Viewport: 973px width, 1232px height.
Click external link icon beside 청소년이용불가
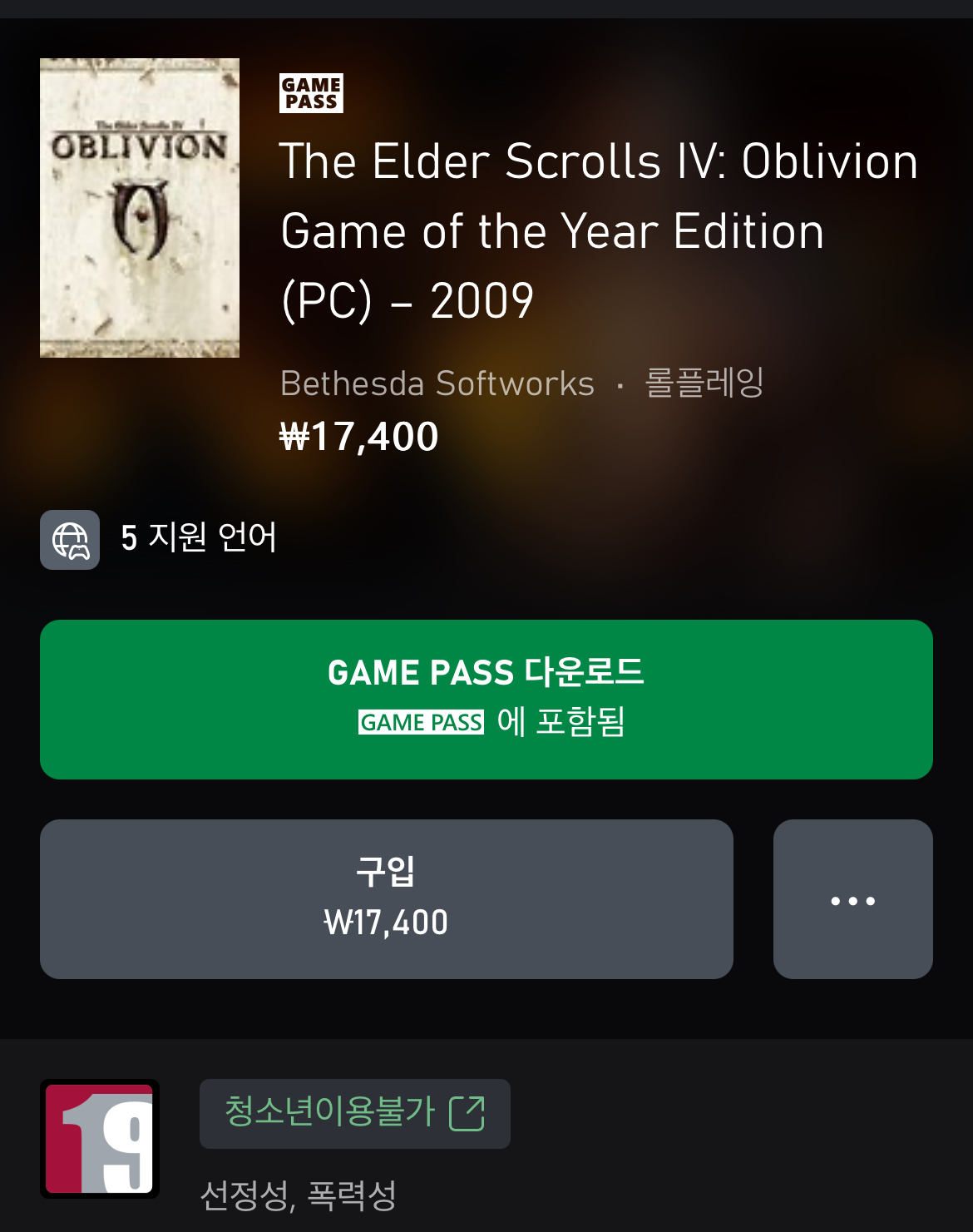467,1113
